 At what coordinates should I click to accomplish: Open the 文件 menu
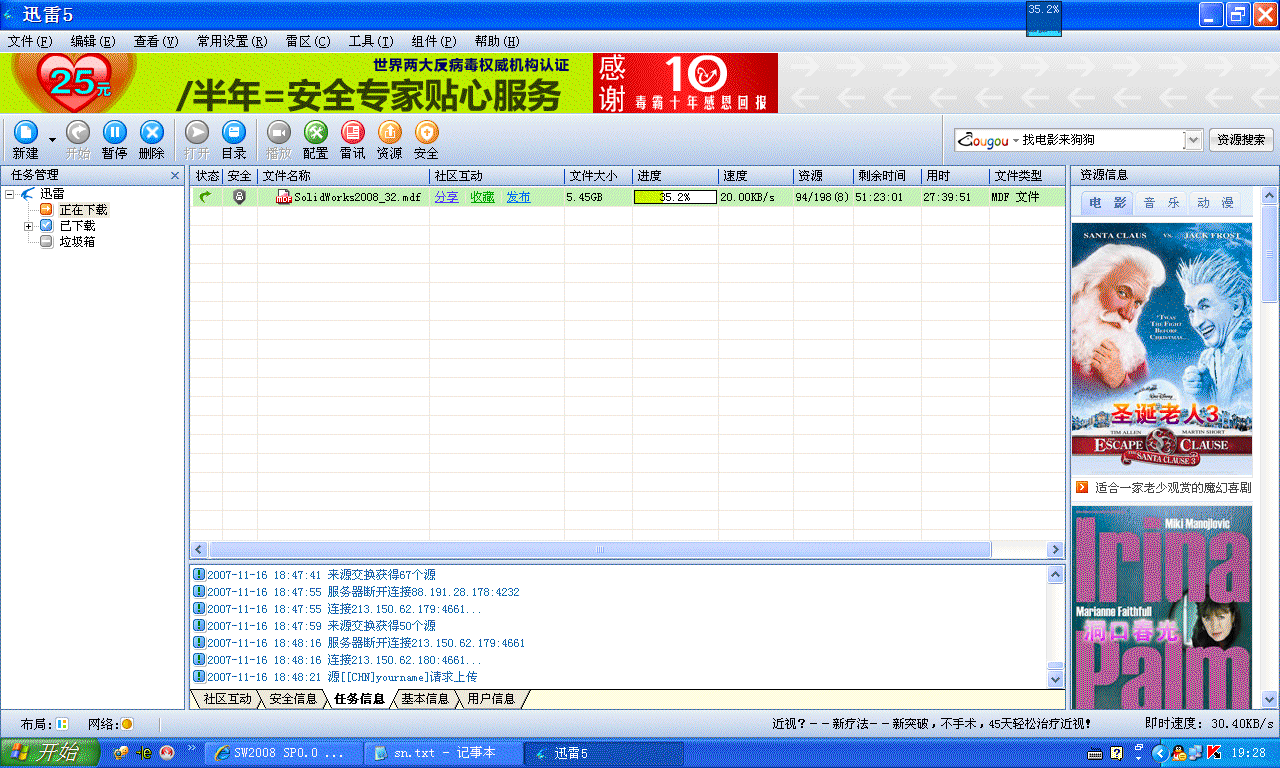[x=30, y=42]
